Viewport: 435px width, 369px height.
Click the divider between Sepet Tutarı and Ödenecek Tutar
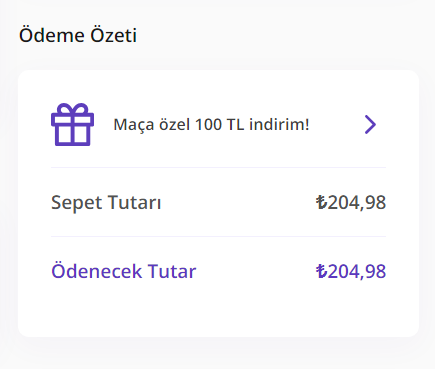click(x=218, y=236)
